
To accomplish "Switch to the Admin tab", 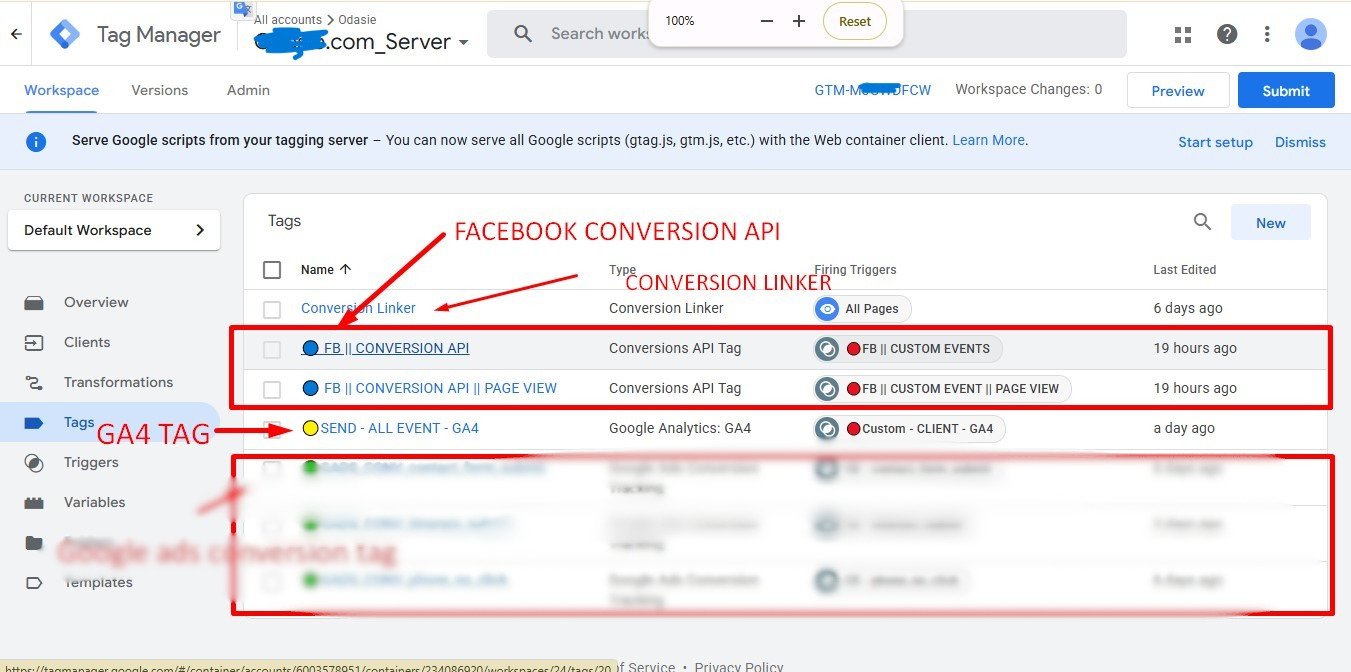I will 248,90.
